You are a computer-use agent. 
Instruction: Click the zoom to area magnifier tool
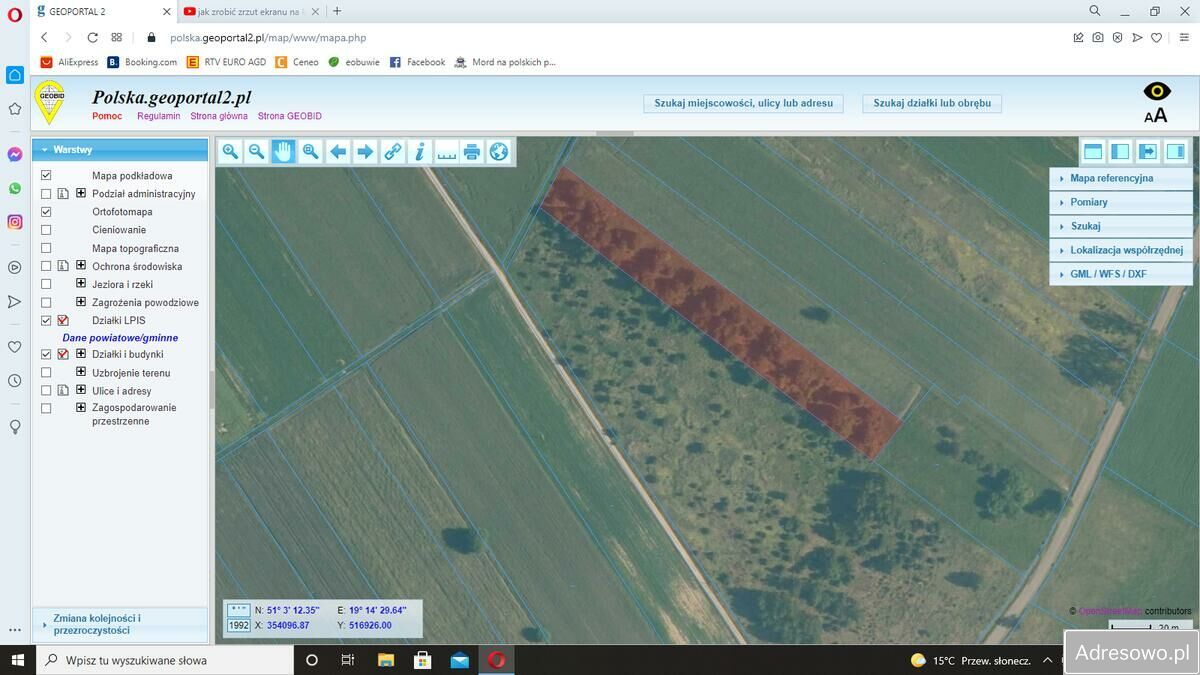click(311, 151)
